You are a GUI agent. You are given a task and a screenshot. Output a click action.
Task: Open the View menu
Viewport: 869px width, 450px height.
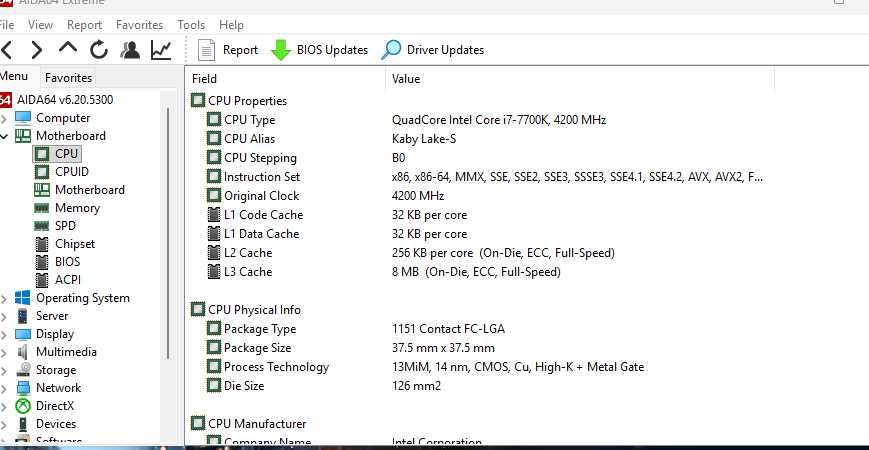click(40, 25)
